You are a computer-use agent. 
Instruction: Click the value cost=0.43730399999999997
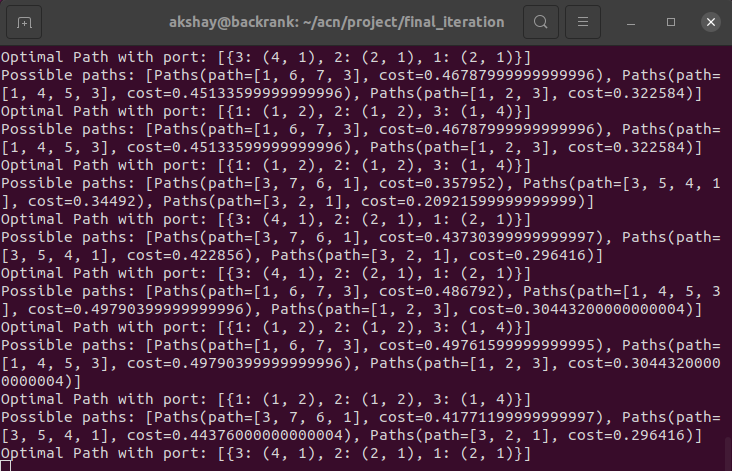pyautogui.click(x=487, y=237)
